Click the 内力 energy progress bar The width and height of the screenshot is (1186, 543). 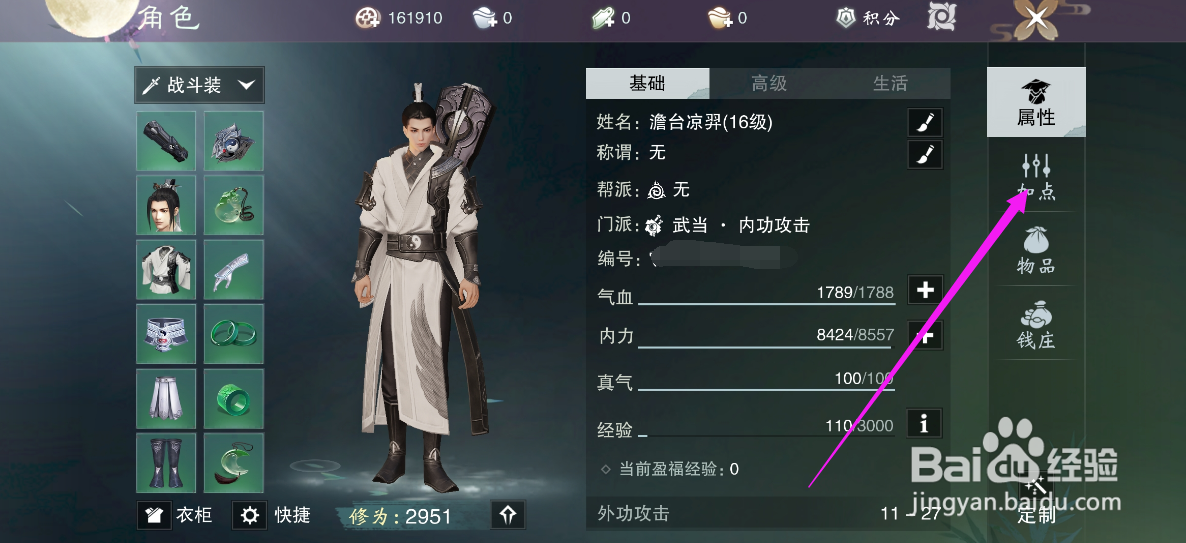point(766,346)
